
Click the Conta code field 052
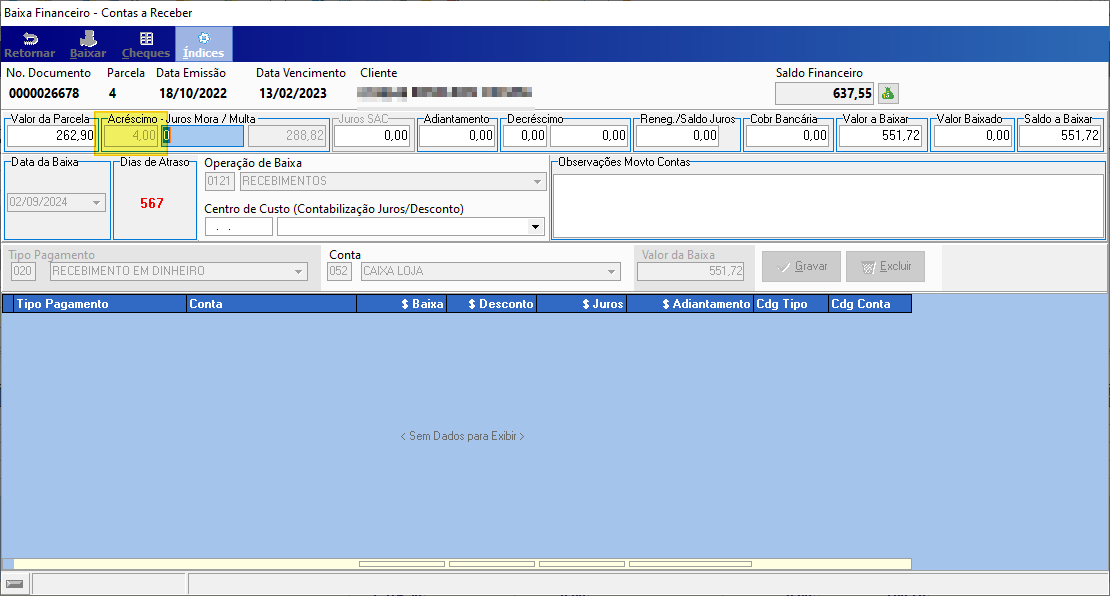tap(339, 271)
